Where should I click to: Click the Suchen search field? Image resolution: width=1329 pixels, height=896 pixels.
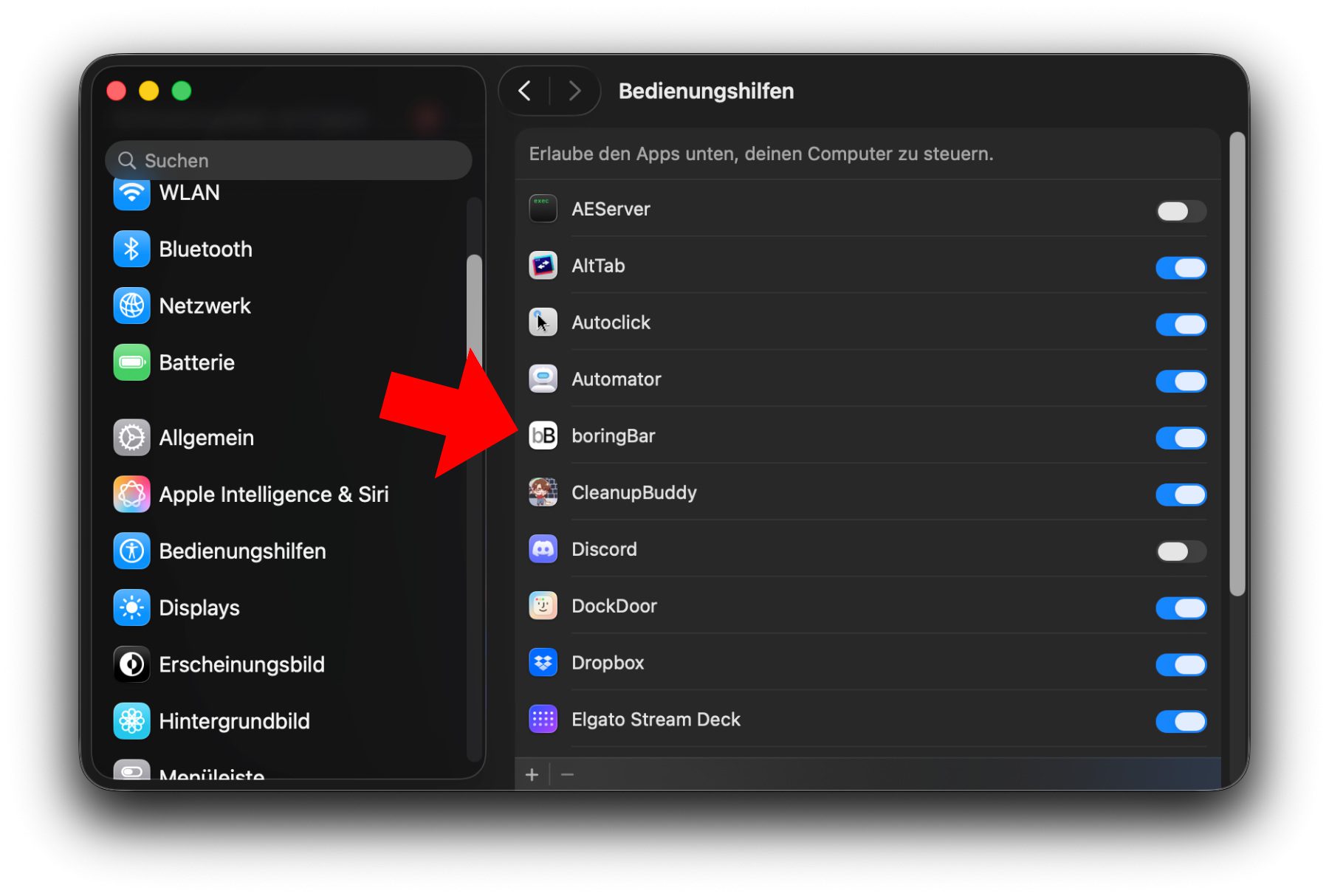click(x=289, y=160)
